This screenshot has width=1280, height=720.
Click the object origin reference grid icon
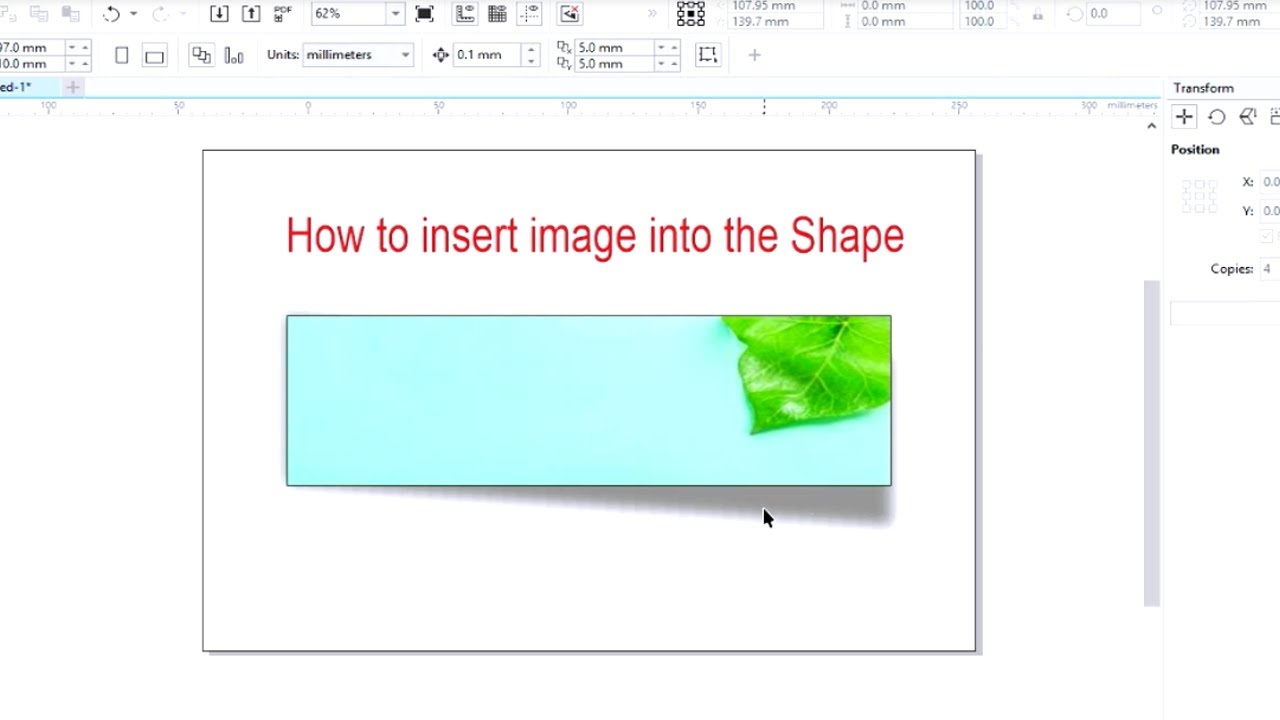pyautogui.click(x=691, y=13)
